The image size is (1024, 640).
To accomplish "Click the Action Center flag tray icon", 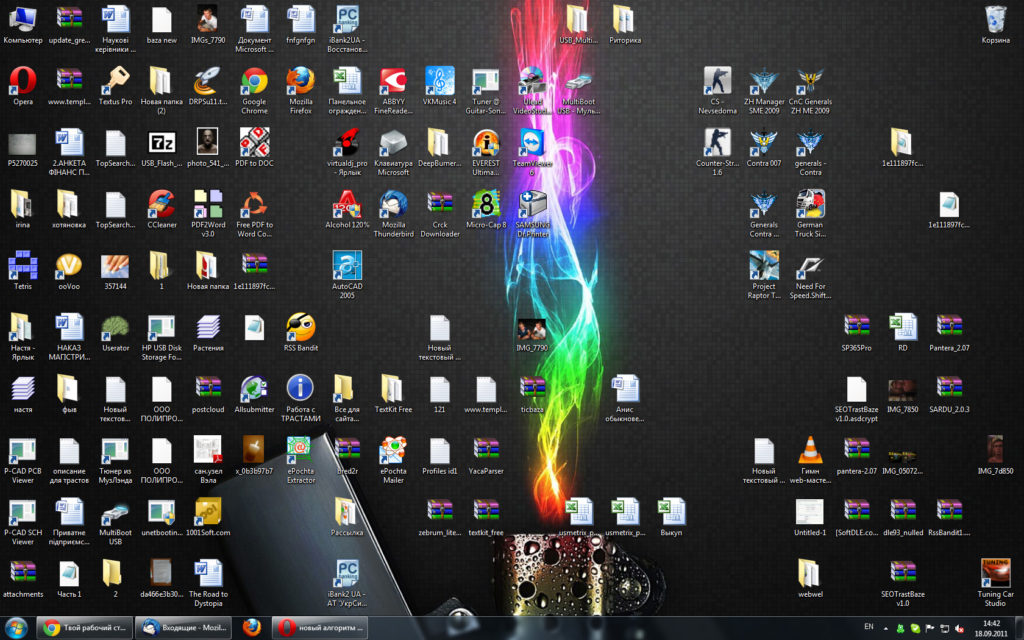I will tap(931, 628).
